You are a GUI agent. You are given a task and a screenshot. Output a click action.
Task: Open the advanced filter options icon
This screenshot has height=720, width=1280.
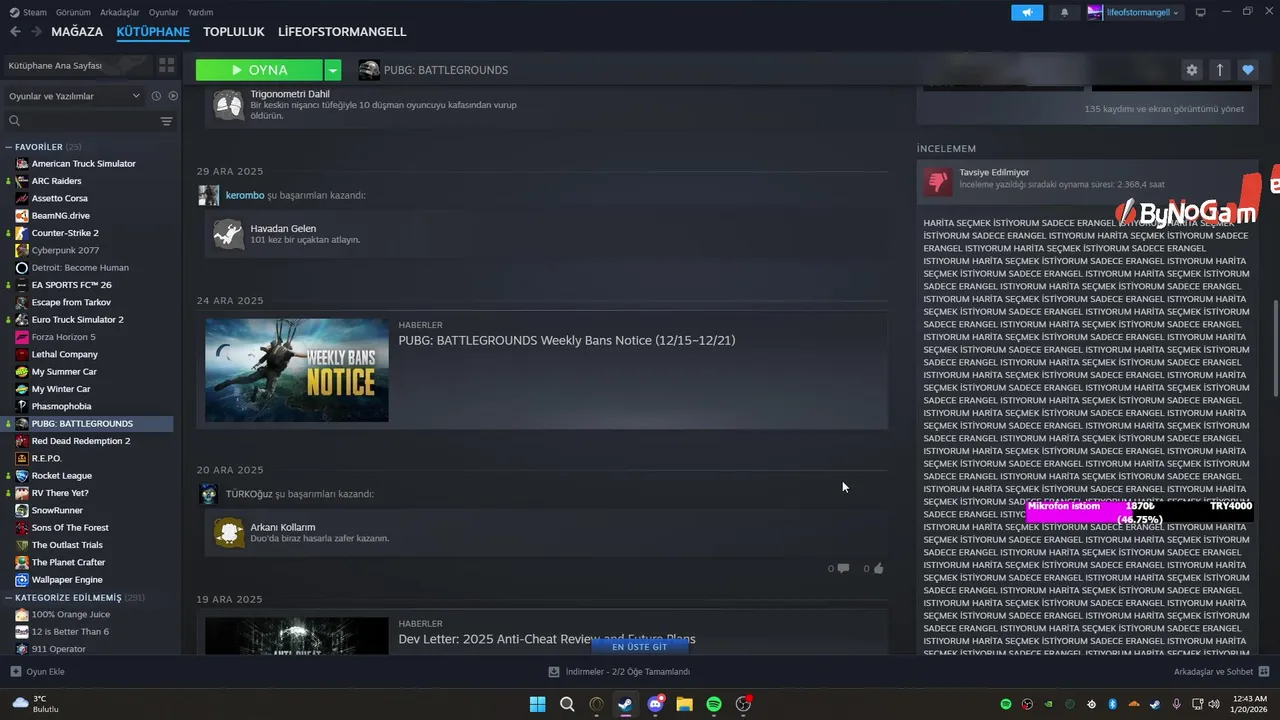pyautogui.click(x=166, y=121)
